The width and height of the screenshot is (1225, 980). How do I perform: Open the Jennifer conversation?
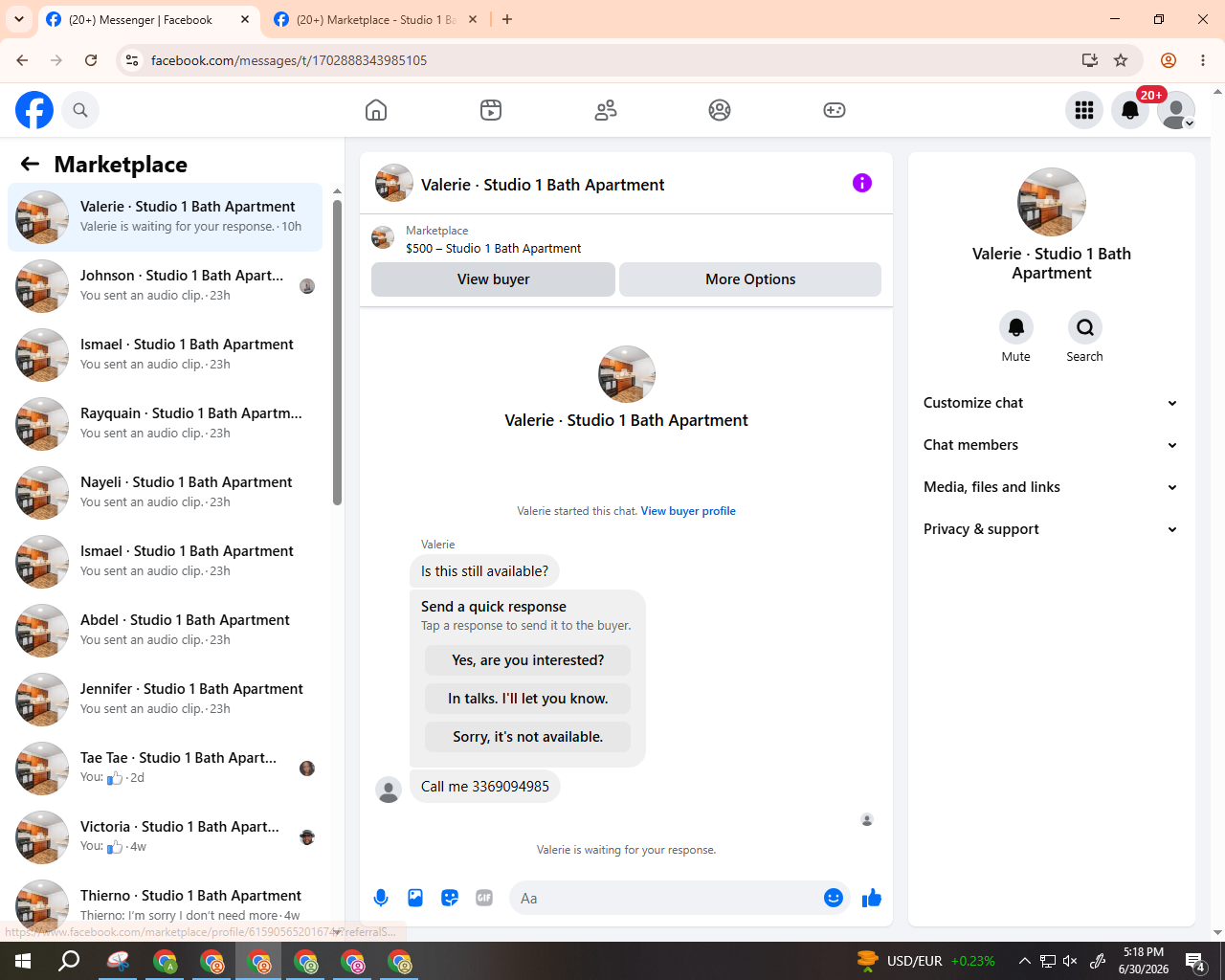tap(165, 700)
